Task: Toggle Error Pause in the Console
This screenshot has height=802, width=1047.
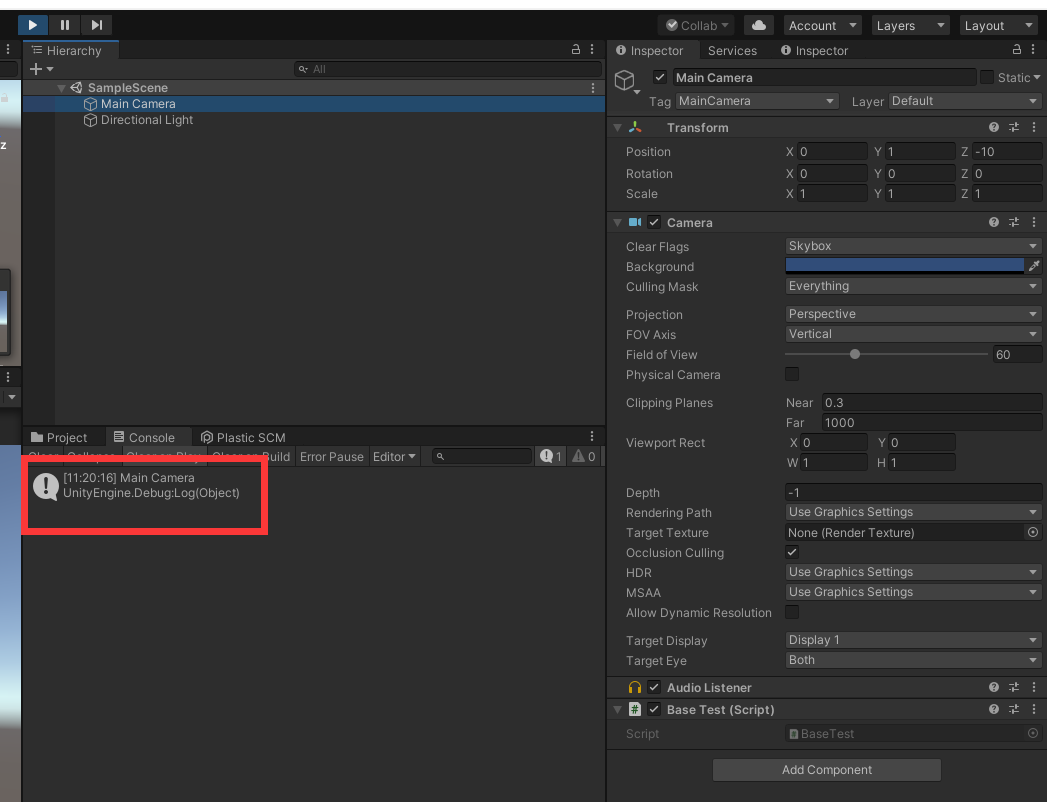Action: (331, 457)
